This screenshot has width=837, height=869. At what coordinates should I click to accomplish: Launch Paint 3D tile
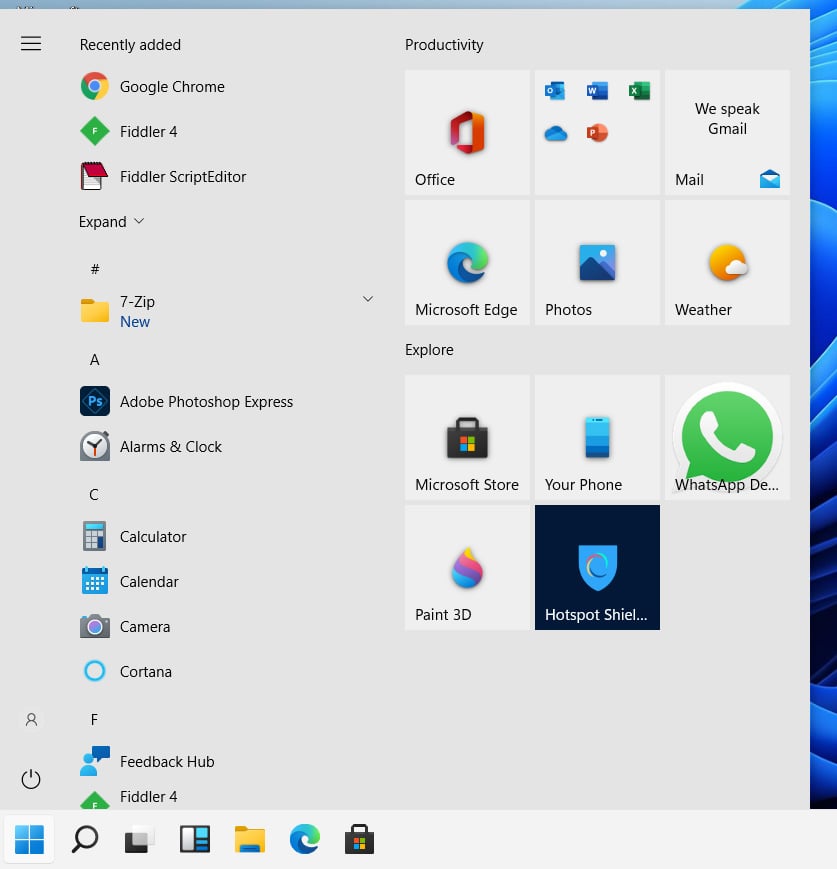[x=467, y=567]
